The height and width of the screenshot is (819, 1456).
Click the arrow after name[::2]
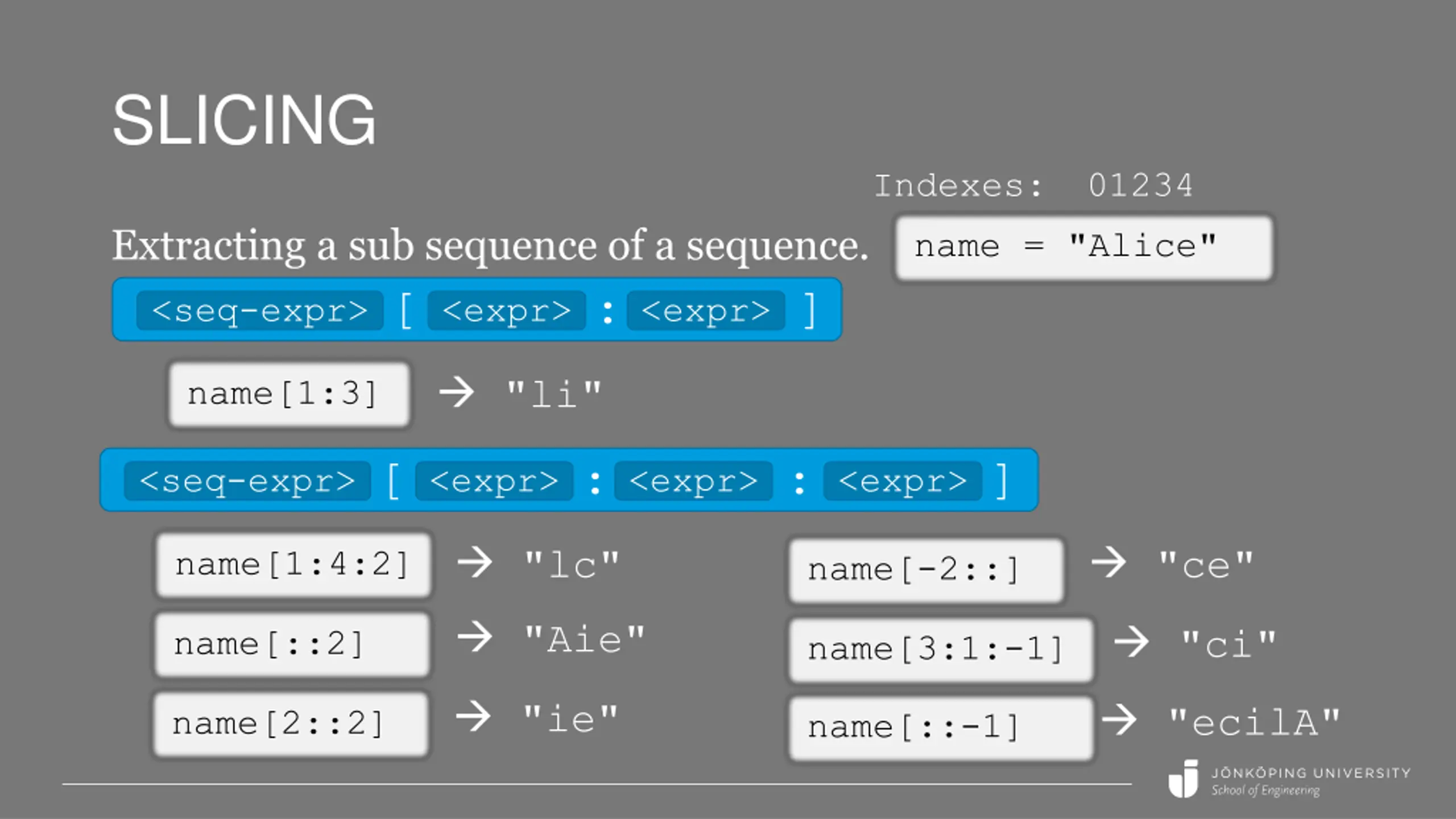pos(474,636)
